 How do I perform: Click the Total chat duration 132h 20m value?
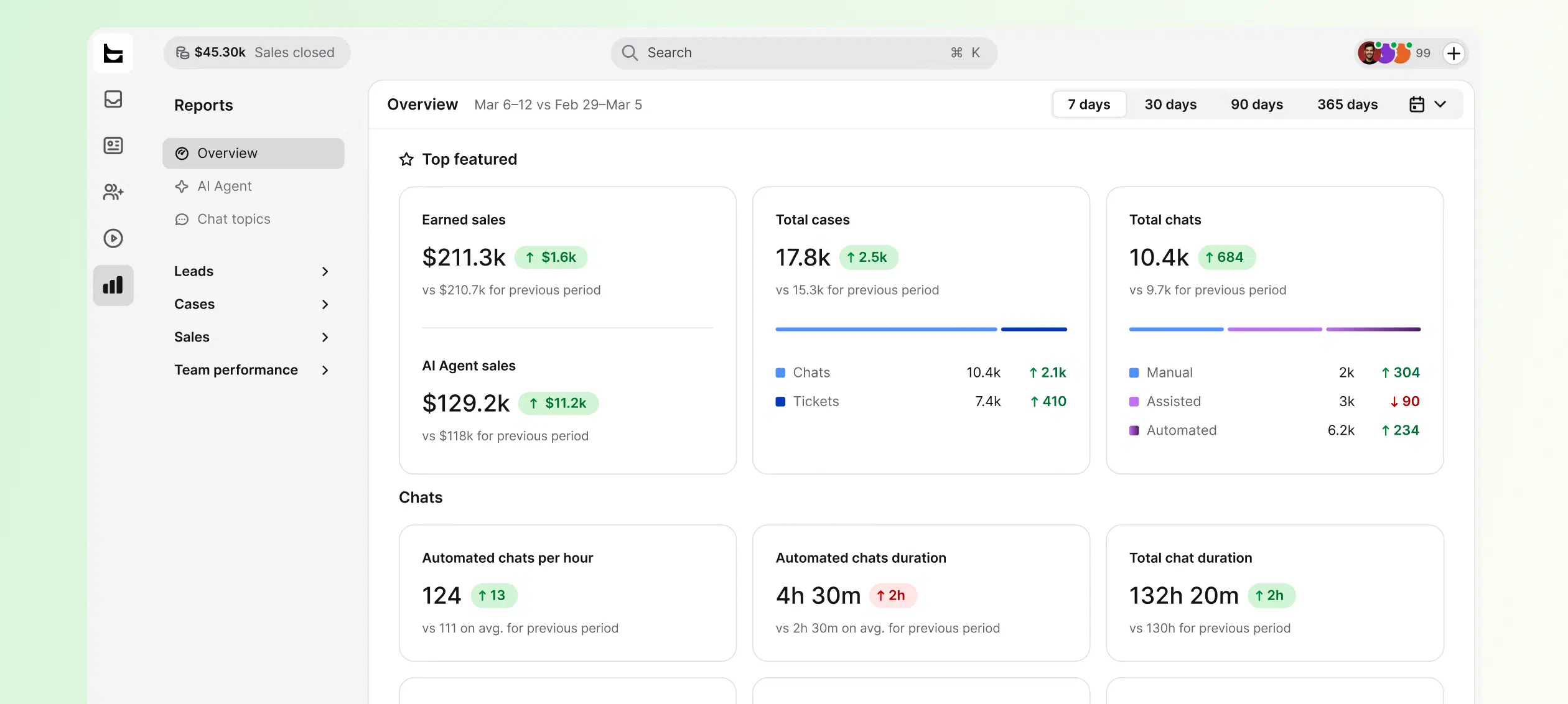tap(1183, 596)
